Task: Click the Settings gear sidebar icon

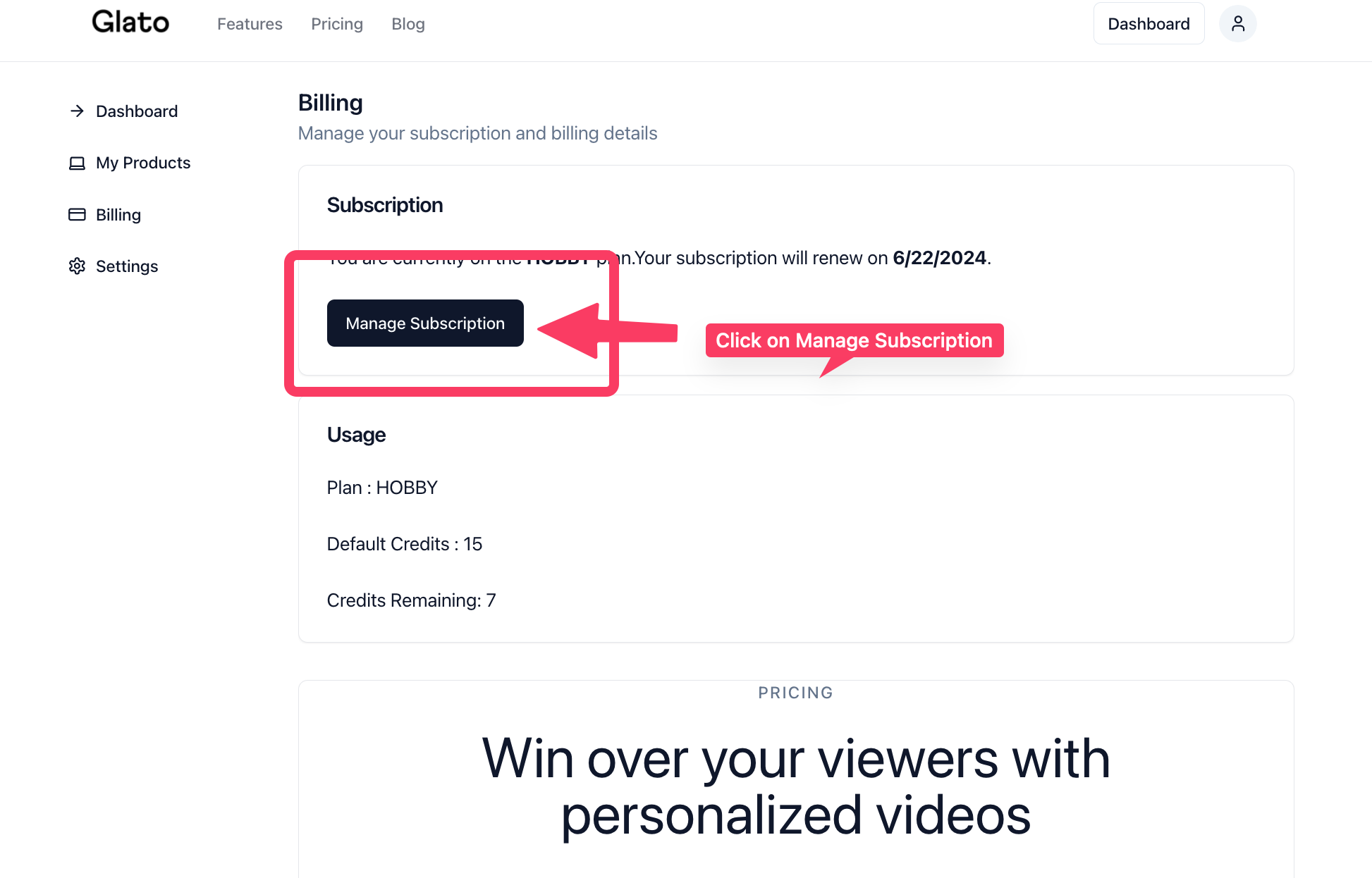Action: (77, 266)
